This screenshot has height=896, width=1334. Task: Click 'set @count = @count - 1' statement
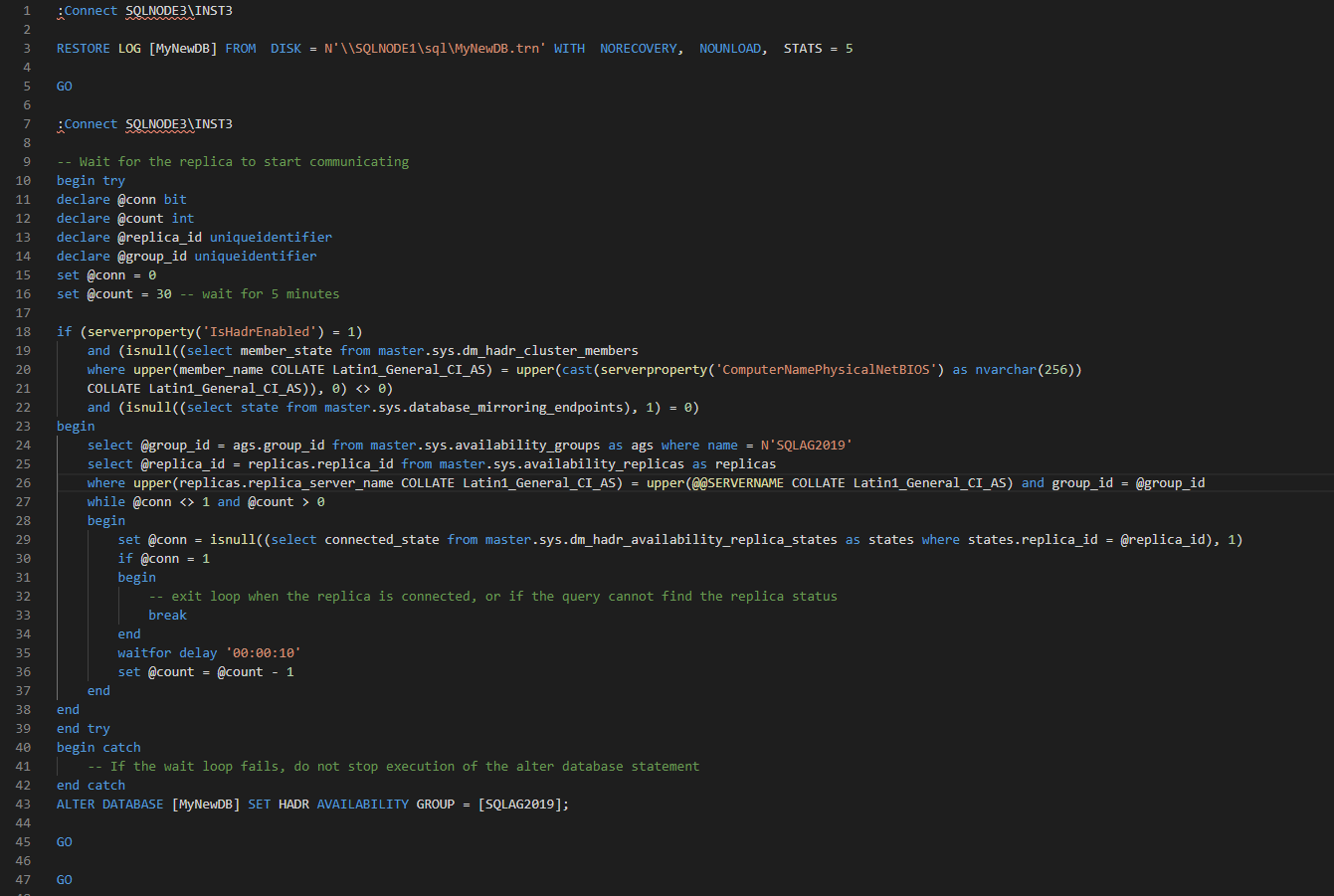click(206, 671)
